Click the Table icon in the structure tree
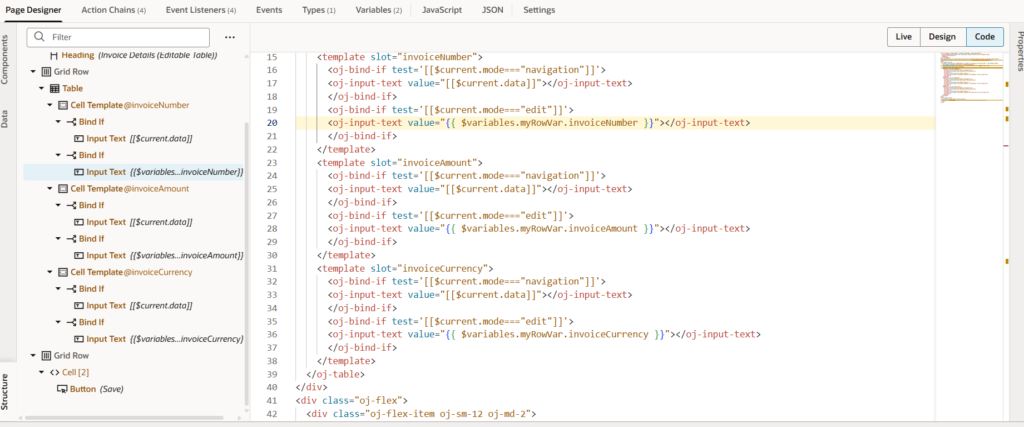This screenshot has height=427, width=1024. point(55,88)
